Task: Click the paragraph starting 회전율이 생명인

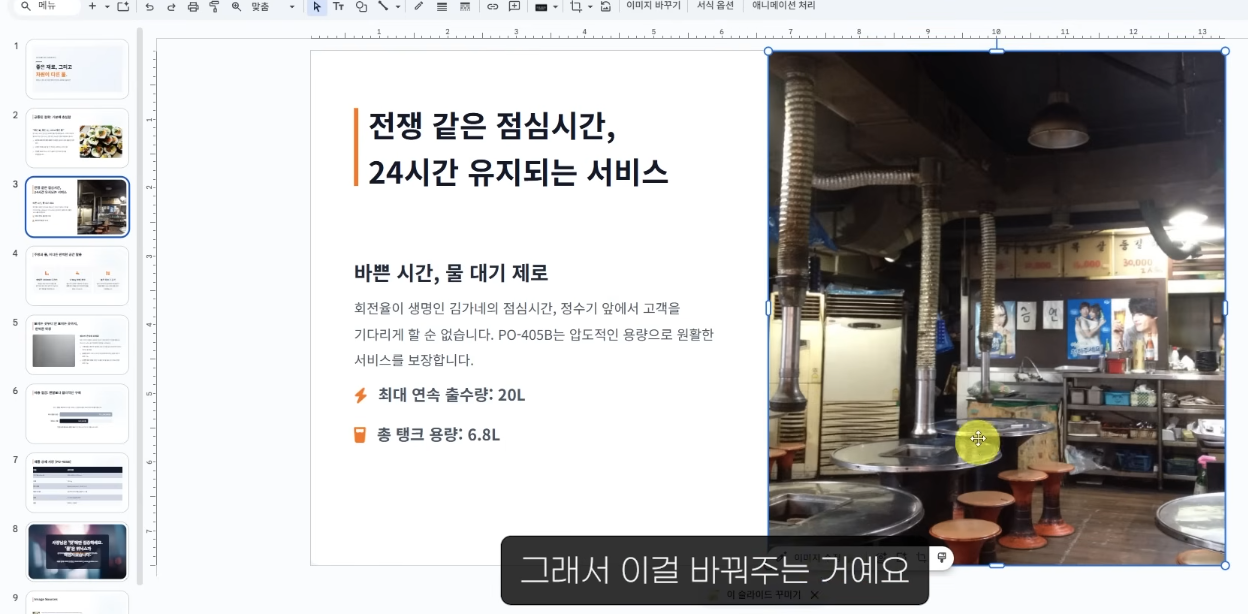Action: click(534, 334)
